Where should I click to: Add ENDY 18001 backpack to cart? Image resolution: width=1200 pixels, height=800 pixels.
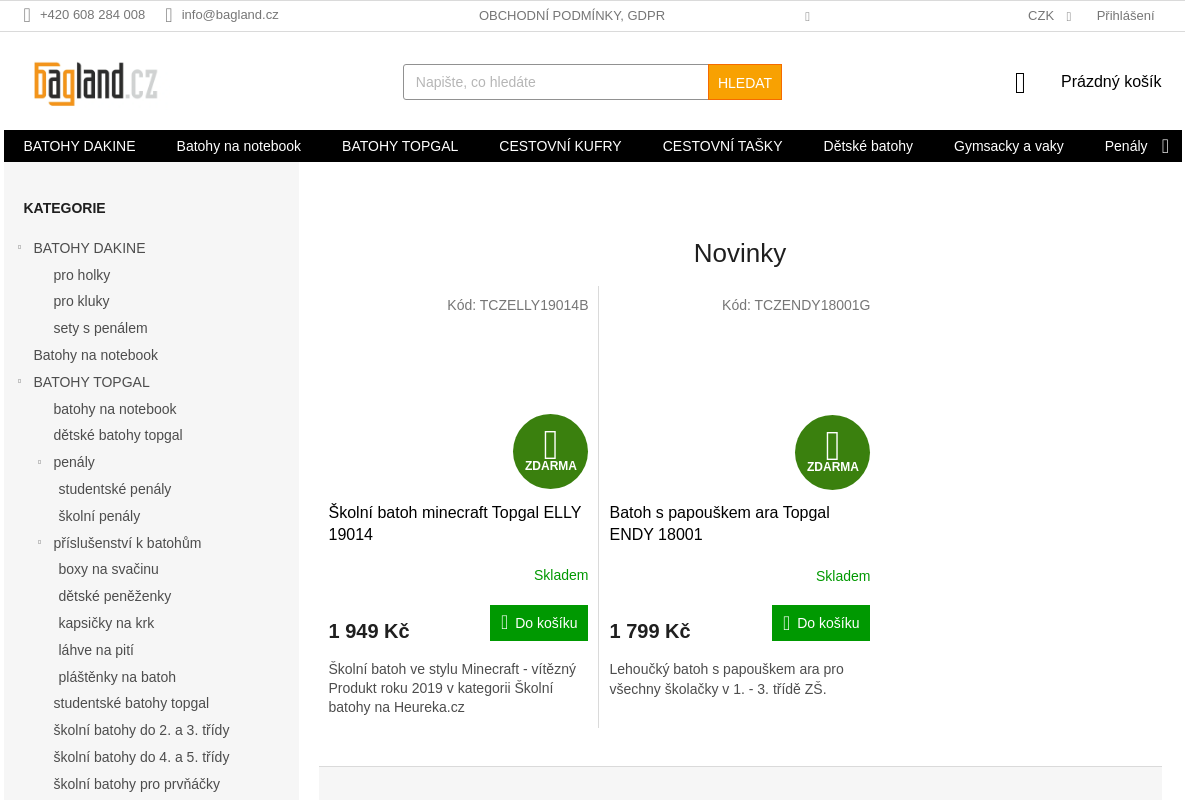(821, 623)
